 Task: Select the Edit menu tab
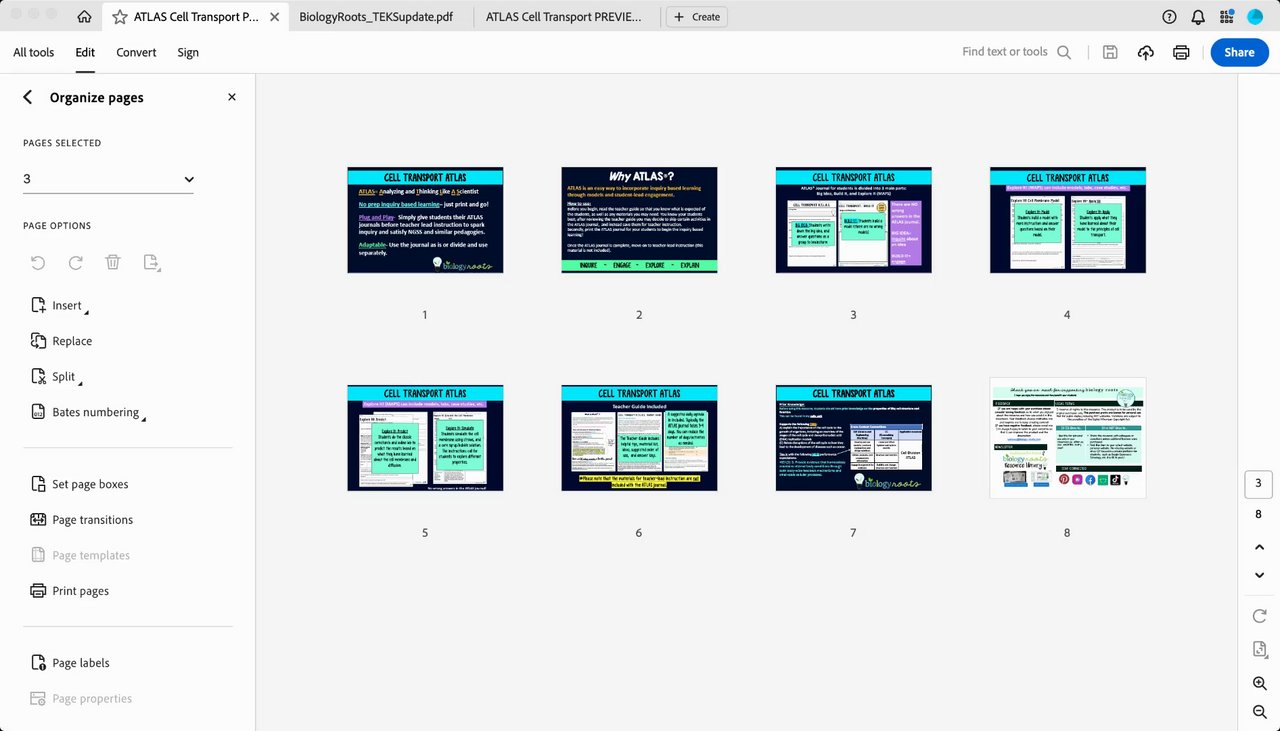click(x=85, y=52)
